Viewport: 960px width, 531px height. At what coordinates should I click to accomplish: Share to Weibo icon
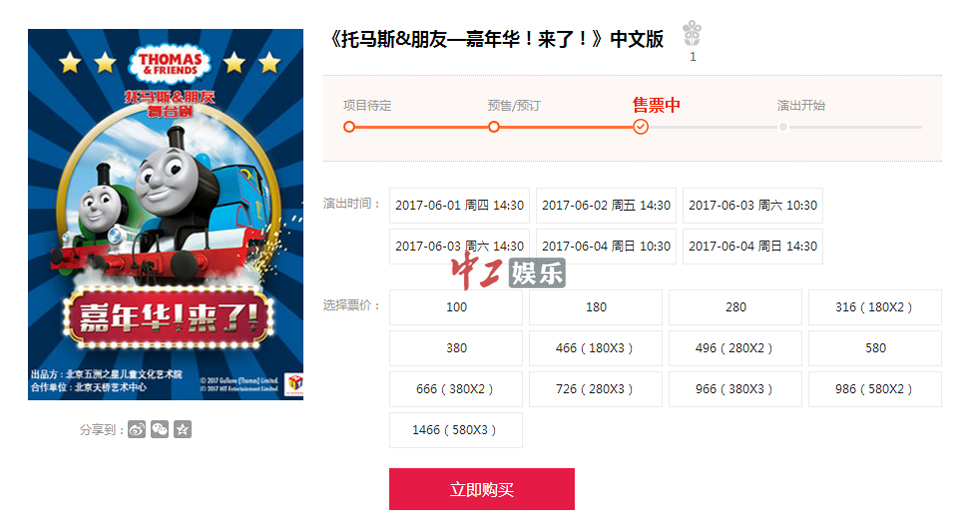pos(137,430)
